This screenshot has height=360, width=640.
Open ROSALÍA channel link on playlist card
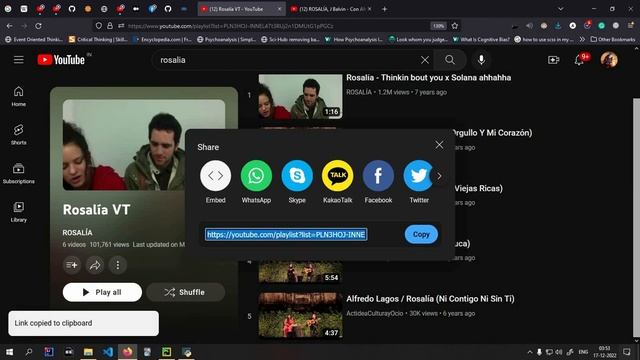(78, 232)
